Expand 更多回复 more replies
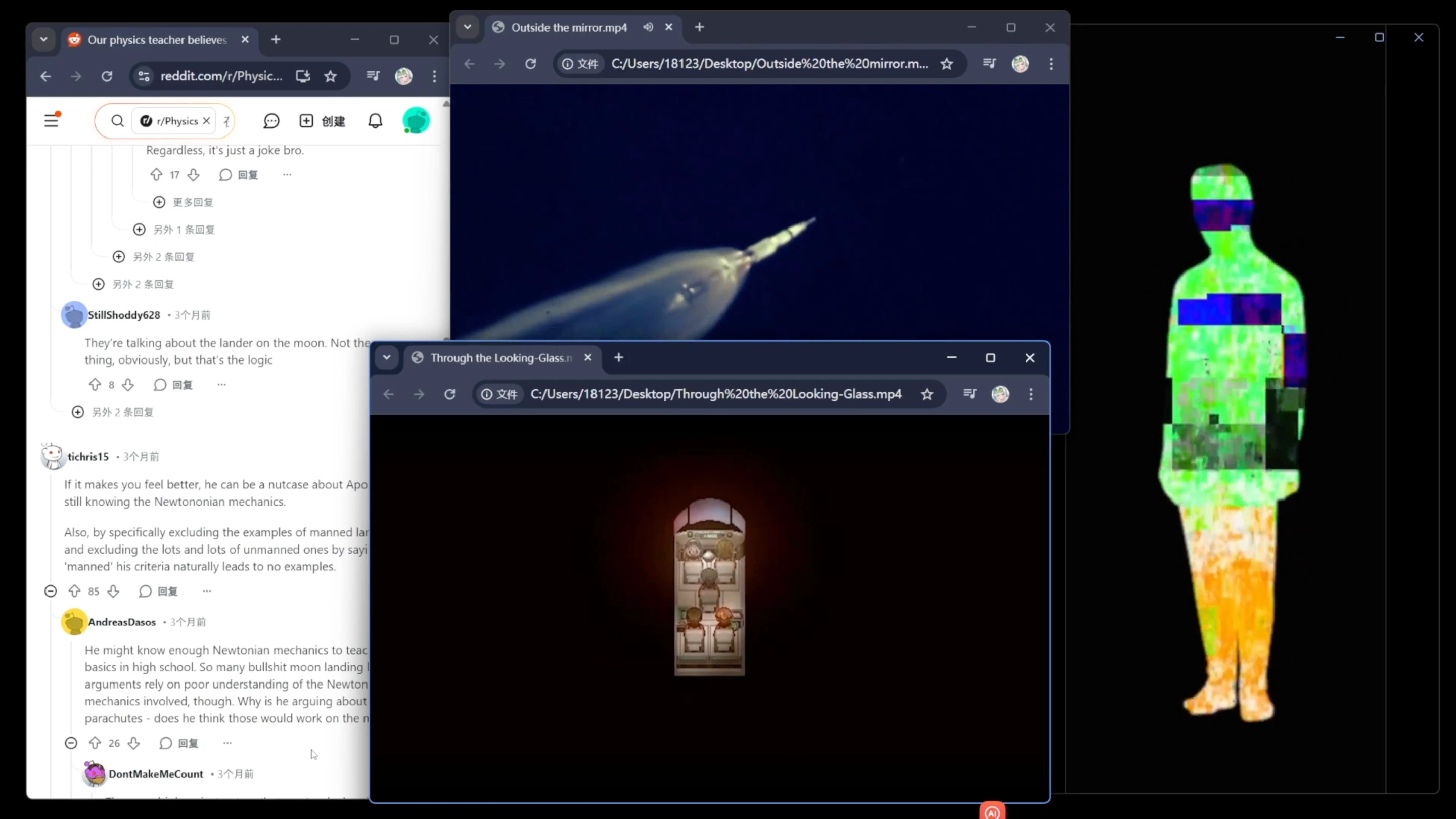This screenshot has width=1456, height=819. (183, 202)
